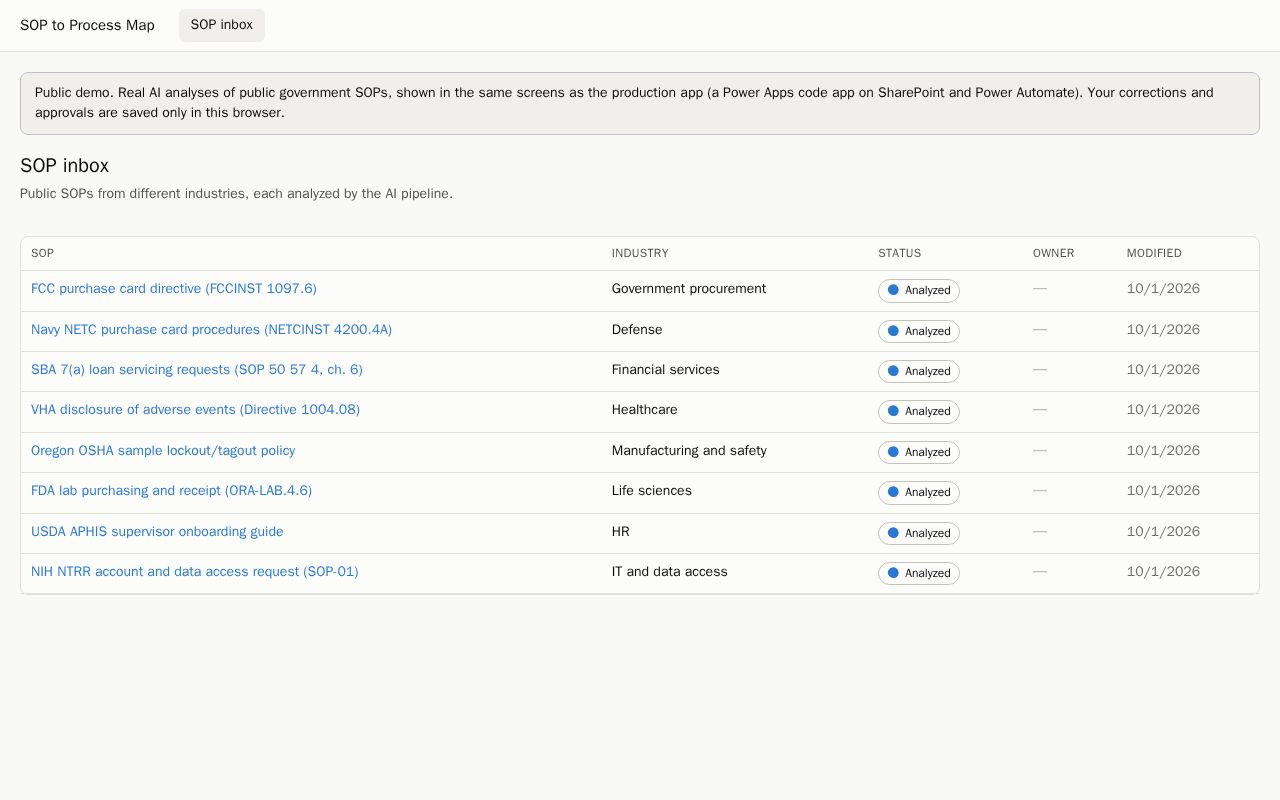Click the HR industry cell
Screen dimensions: 1280x800
click(621, 532)
